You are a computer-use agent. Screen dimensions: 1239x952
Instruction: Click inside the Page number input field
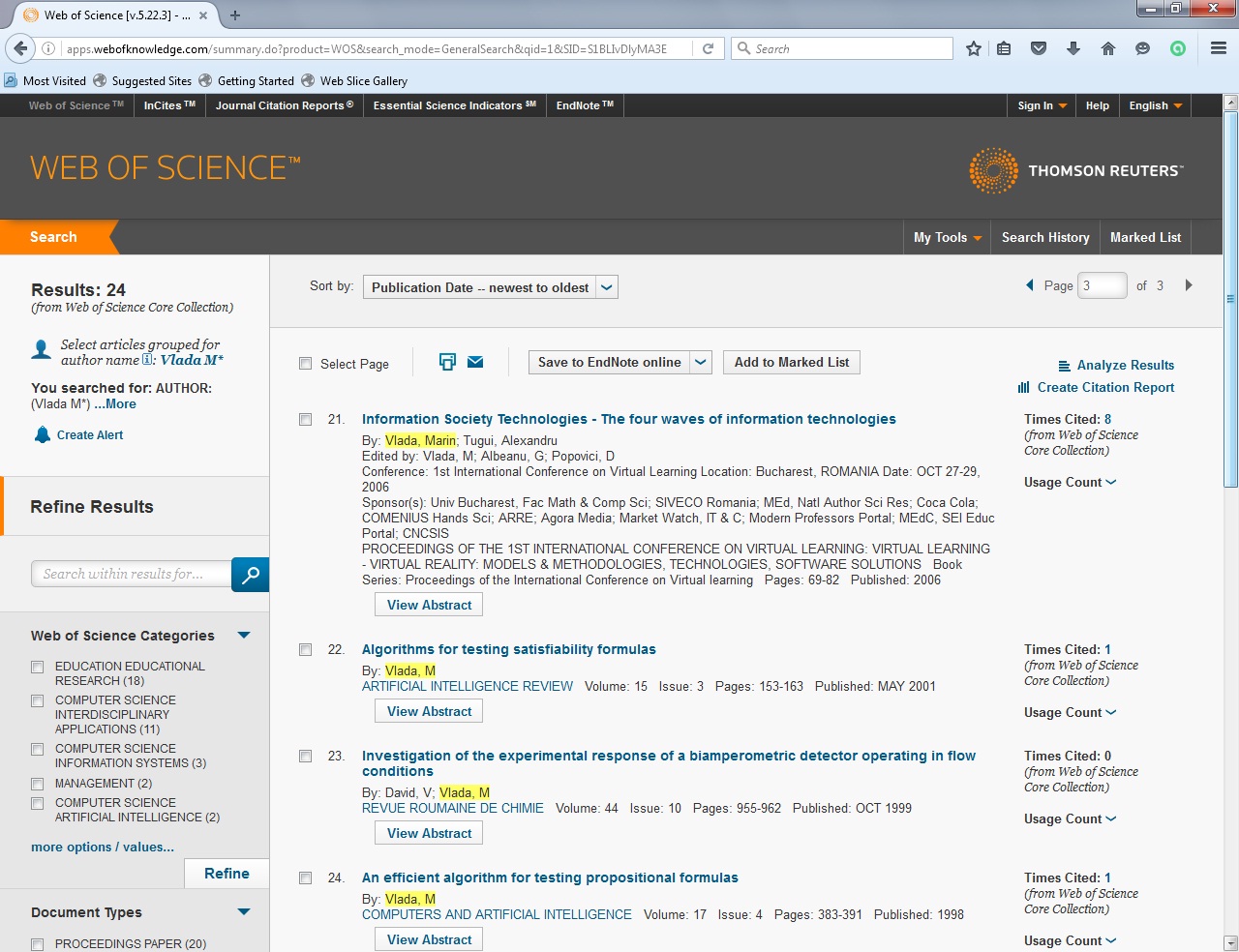click(1102, 284)
